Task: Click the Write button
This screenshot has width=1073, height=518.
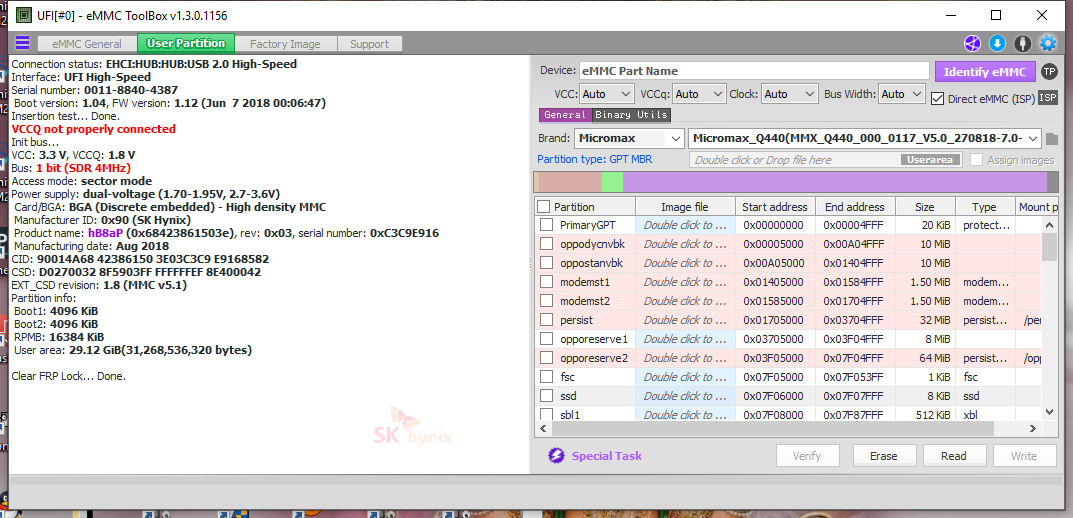Action: click(1024, 456)
